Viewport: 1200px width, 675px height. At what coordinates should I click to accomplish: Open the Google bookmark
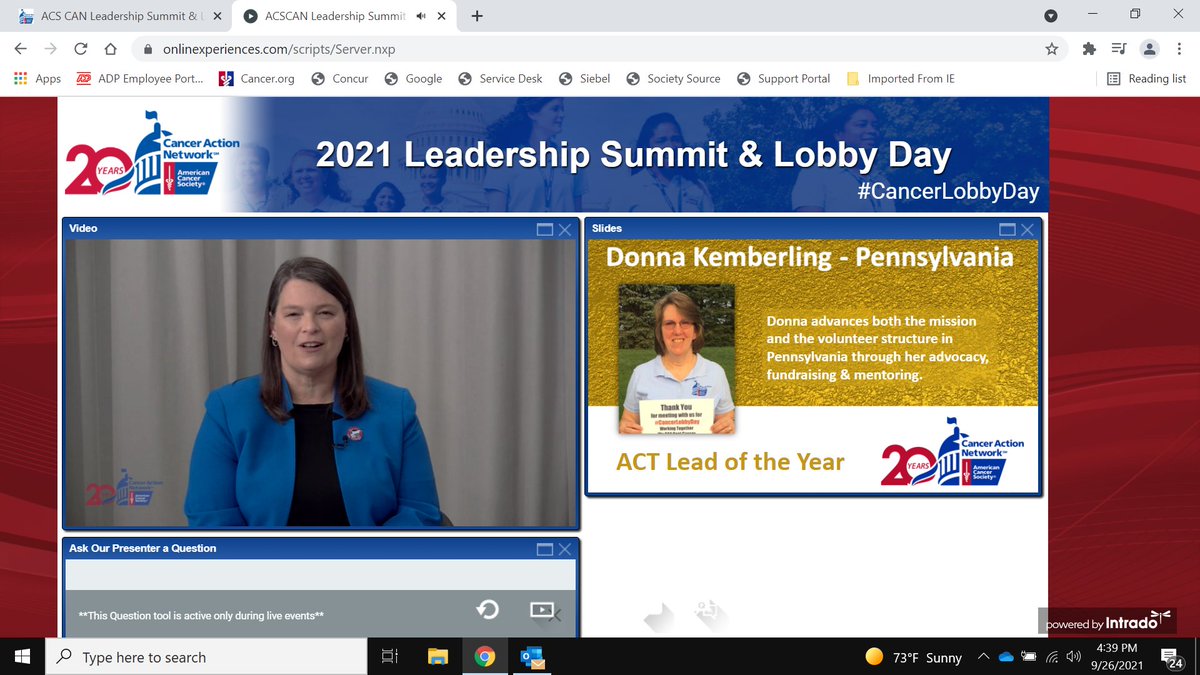click(x=413, y=78)
